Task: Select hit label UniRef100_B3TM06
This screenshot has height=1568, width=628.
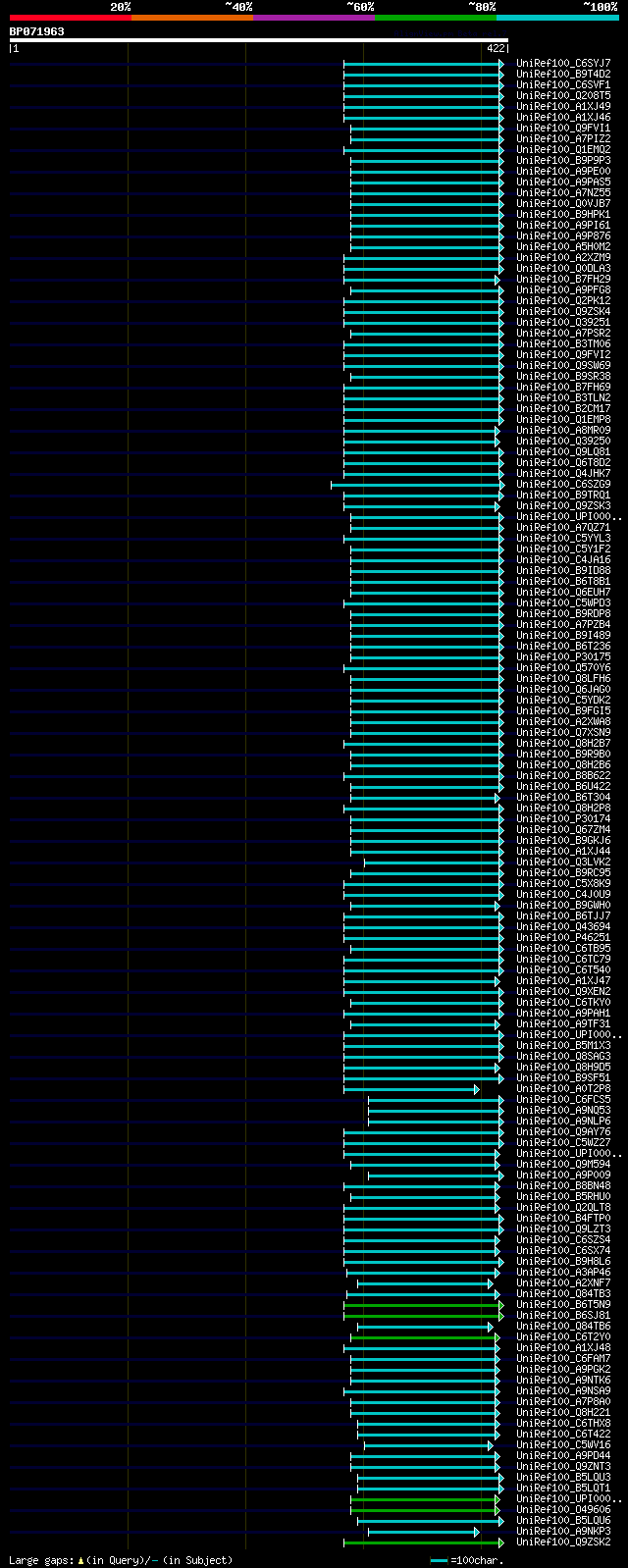Action: pos(563,343)
